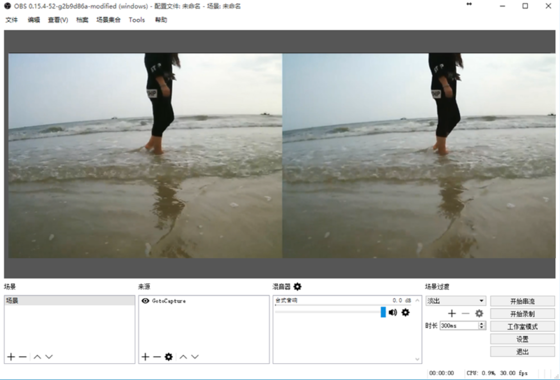The image size is (560, 380).
Task: Remove the selected source with minus icon
Action: click(x=157, y=356)
